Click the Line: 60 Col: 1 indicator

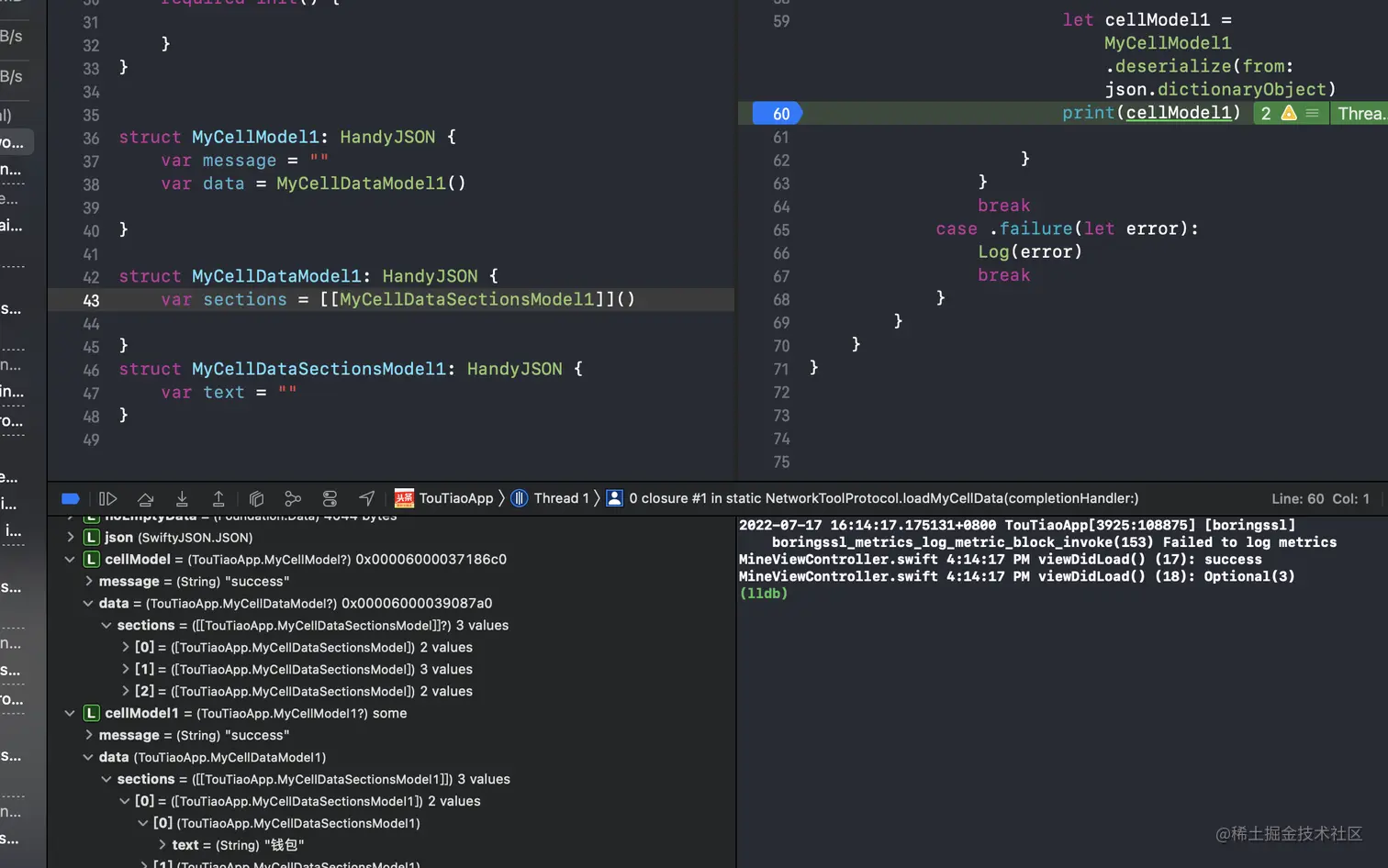1320,498
